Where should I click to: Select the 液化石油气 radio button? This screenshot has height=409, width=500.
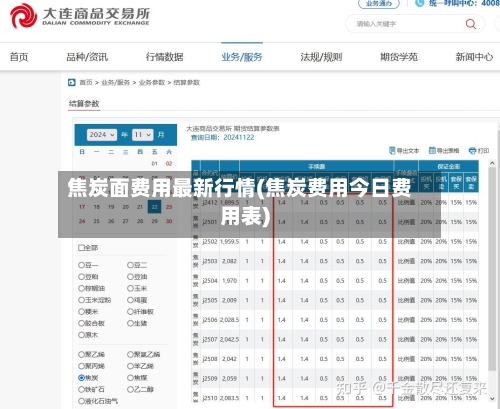point(81,401)
